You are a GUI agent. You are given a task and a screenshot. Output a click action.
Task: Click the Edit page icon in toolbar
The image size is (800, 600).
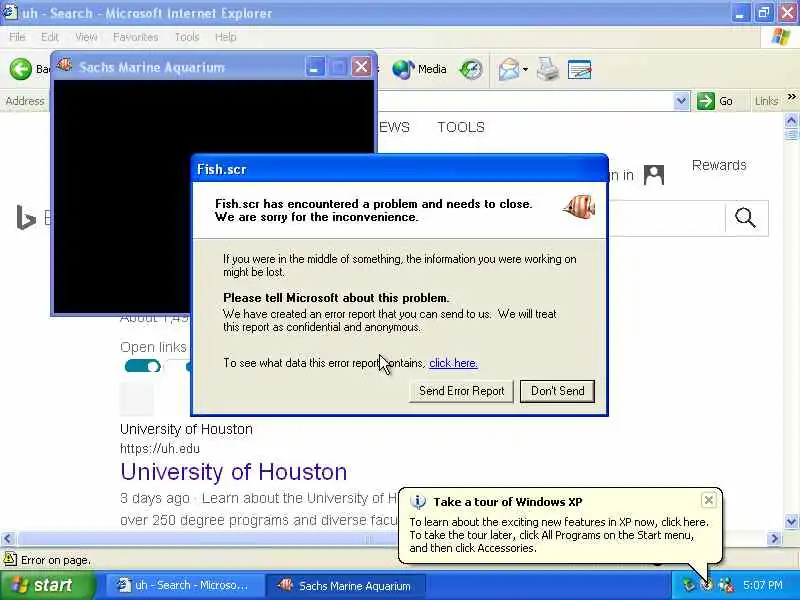(x=579, y=69)
